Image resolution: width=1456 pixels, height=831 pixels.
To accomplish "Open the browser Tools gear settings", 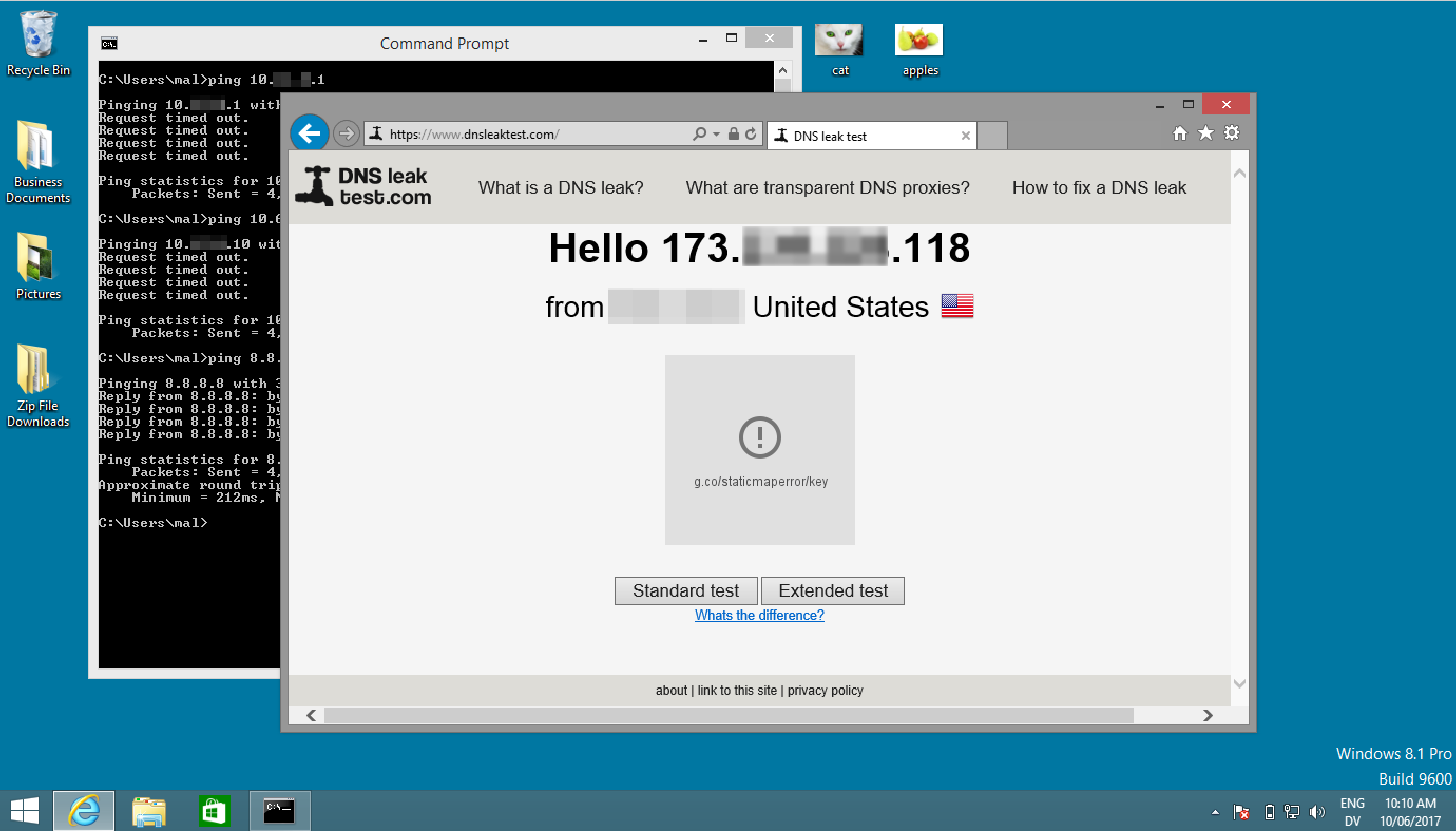I will click(x=1232, y=132).
